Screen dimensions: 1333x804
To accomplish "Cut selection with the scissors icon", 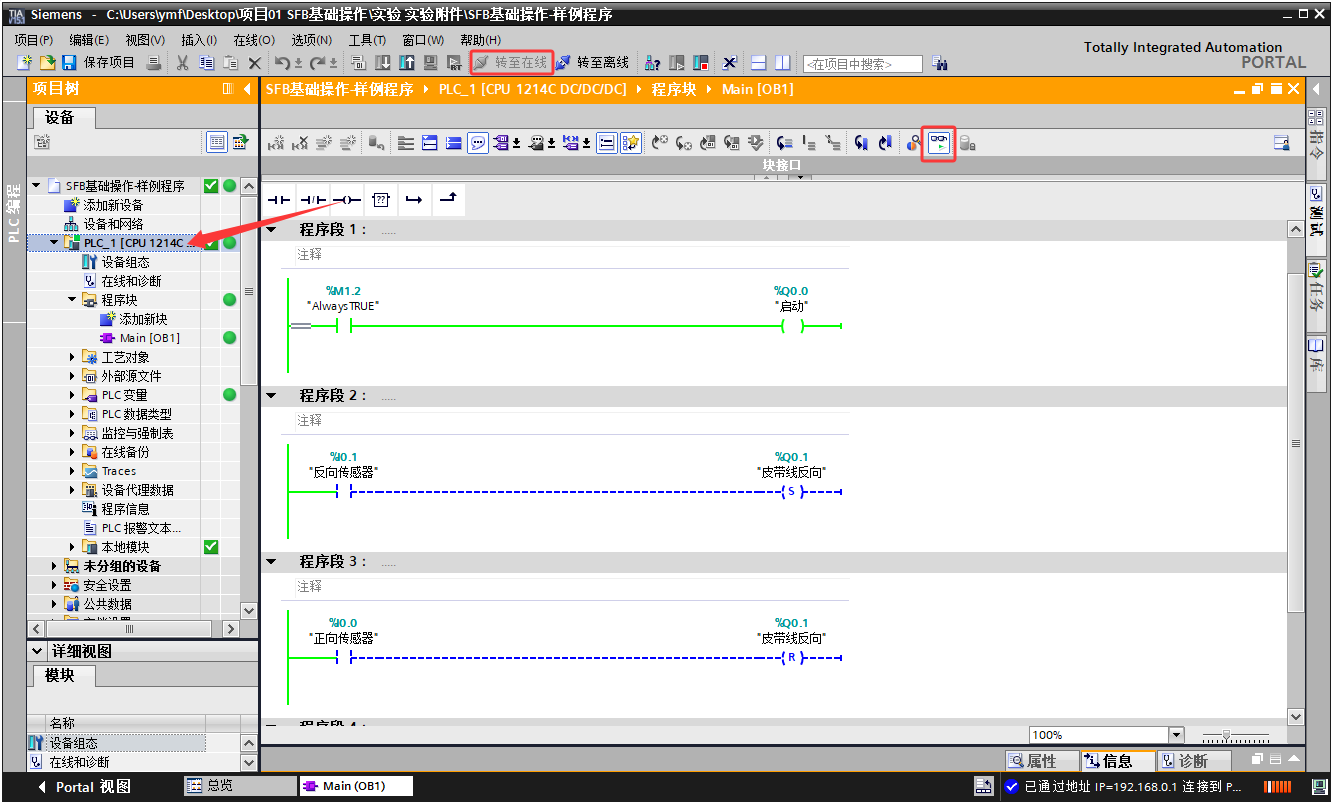I will click(182, 63).
